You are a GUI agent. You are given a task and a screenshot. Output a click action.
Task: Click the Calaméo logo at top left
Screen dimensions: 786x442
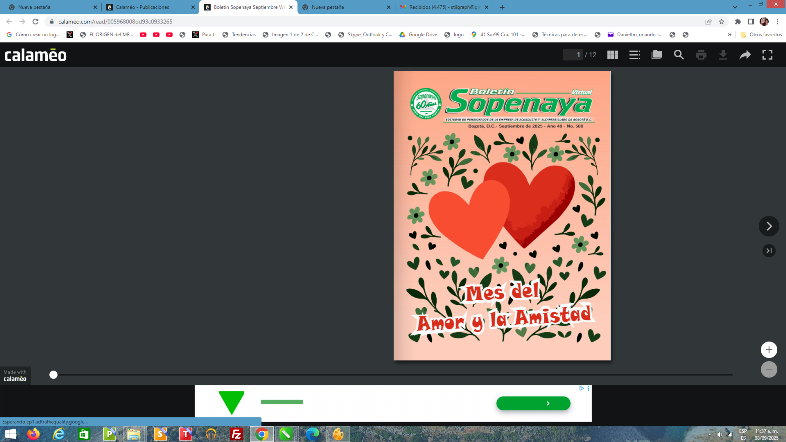click(35, 55)
